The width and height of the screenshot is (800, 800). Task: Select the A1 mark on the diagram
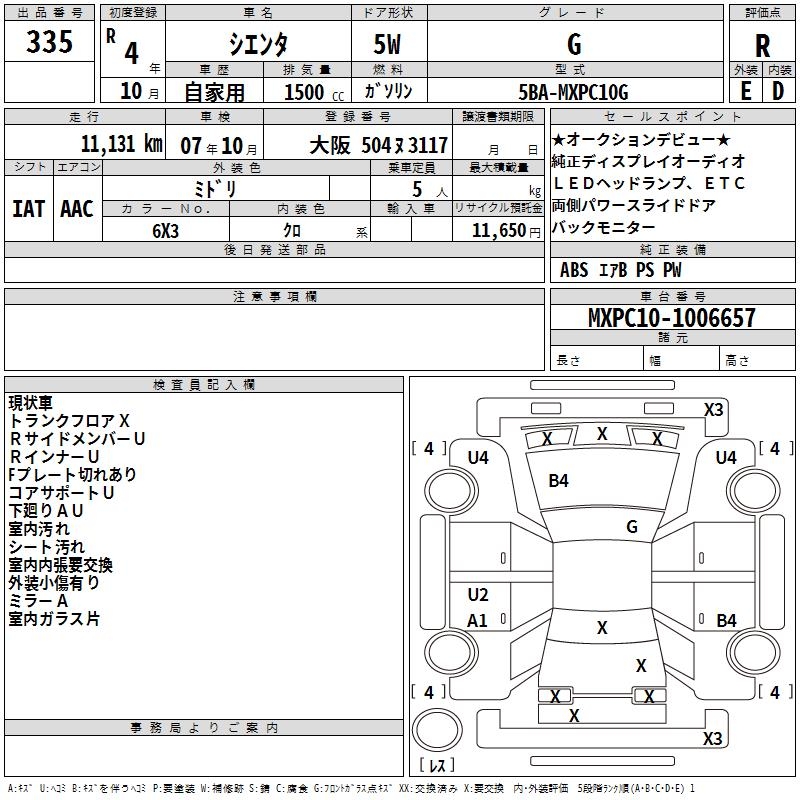[477, 620]
